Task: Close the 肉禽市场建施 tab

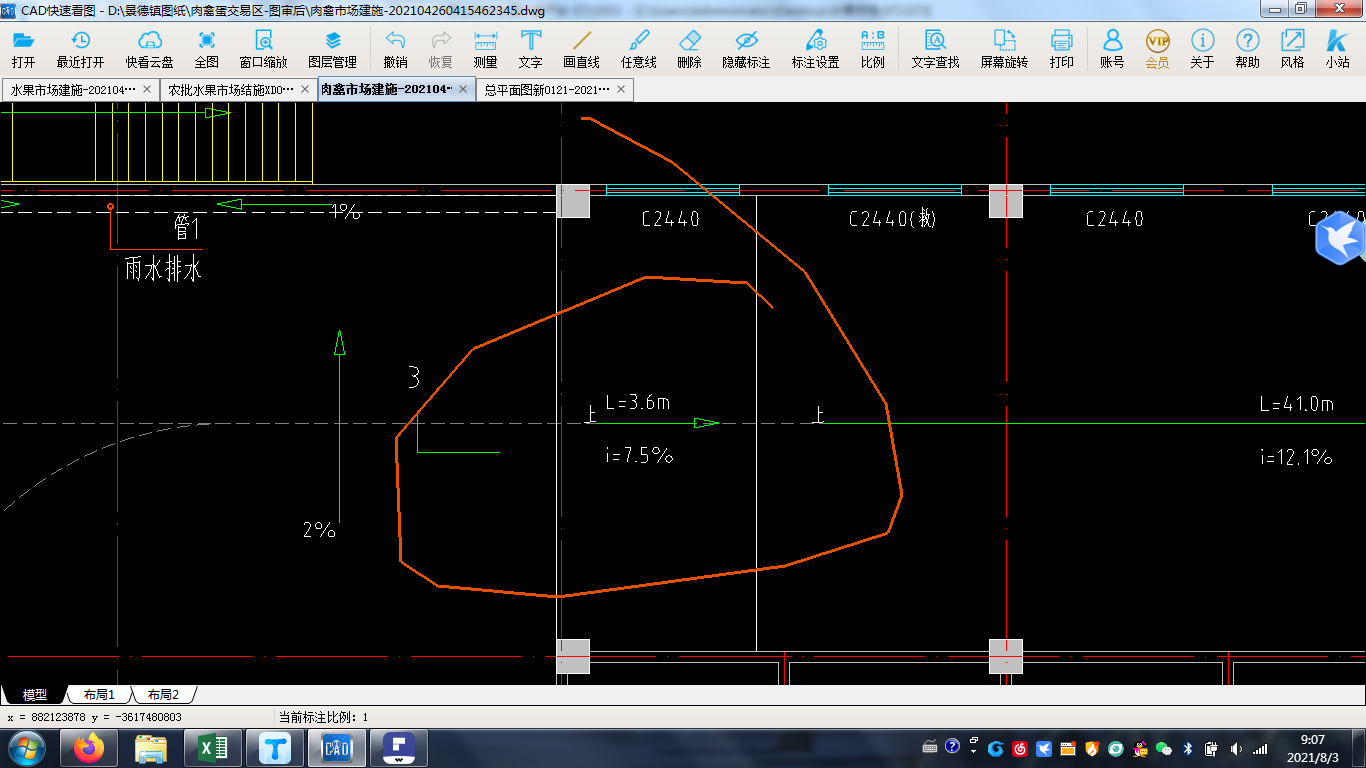Action: coord(463,89)
